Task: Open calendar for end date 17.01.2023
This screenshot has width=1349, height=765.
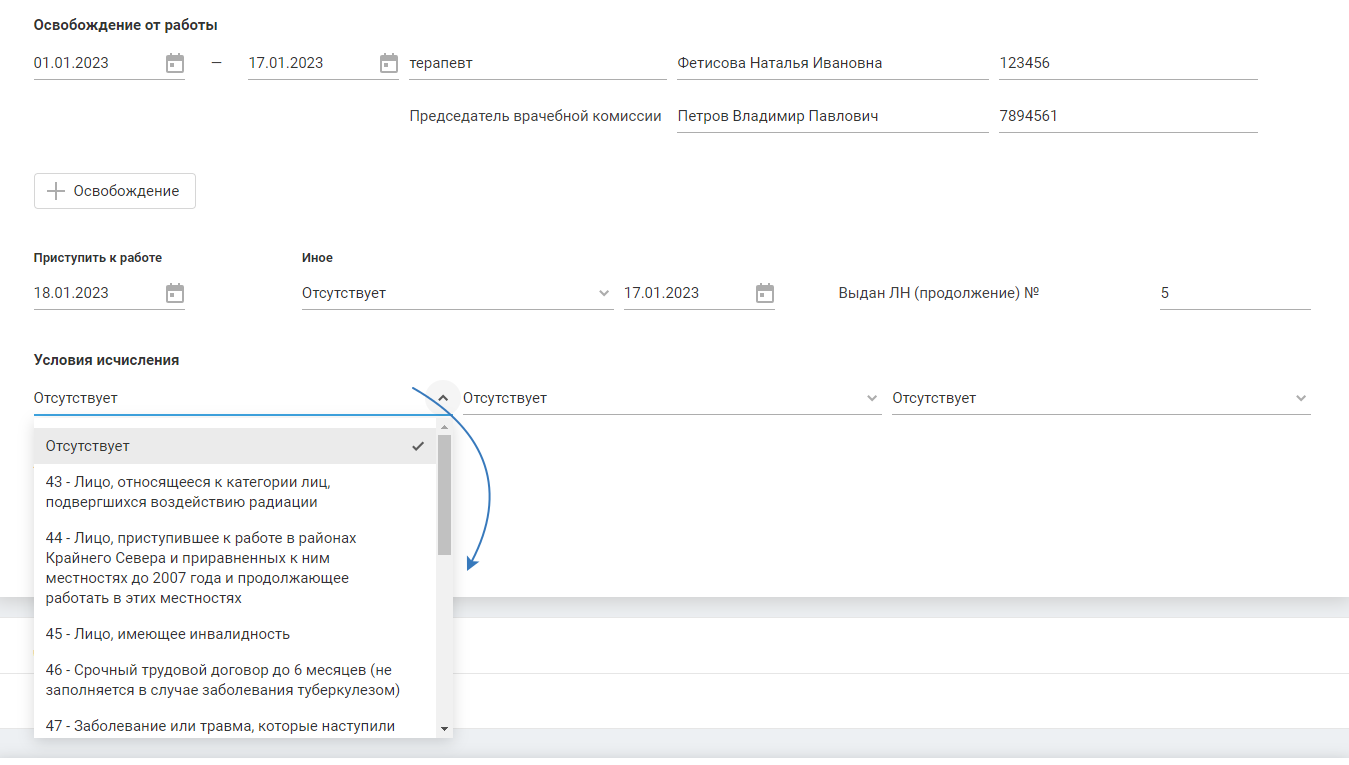Action: [389, 63]
